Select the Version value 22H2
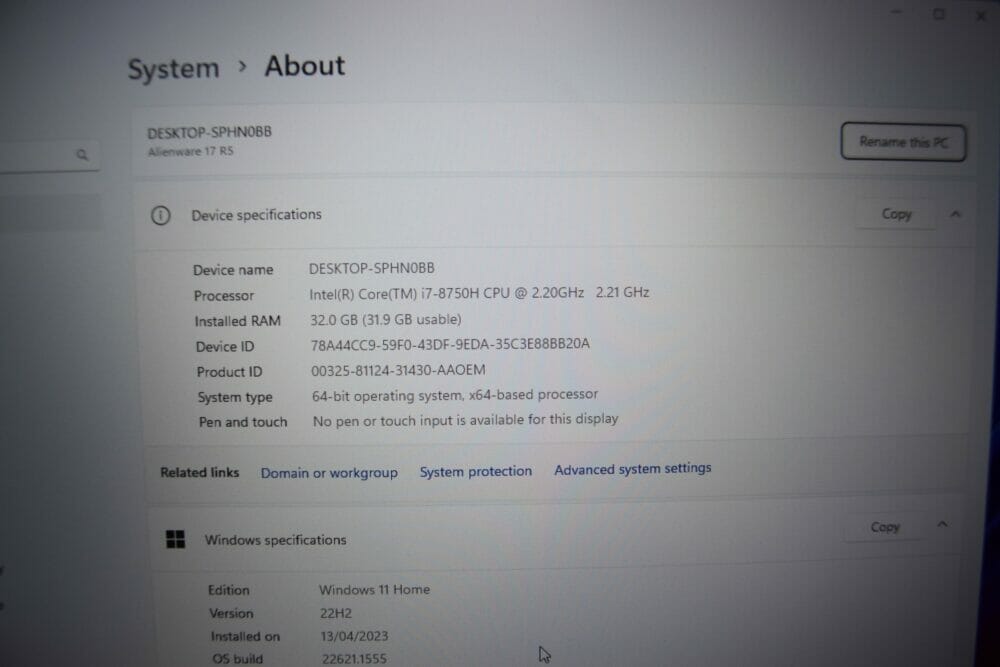The image size is (1000, 667). (335, 613)
